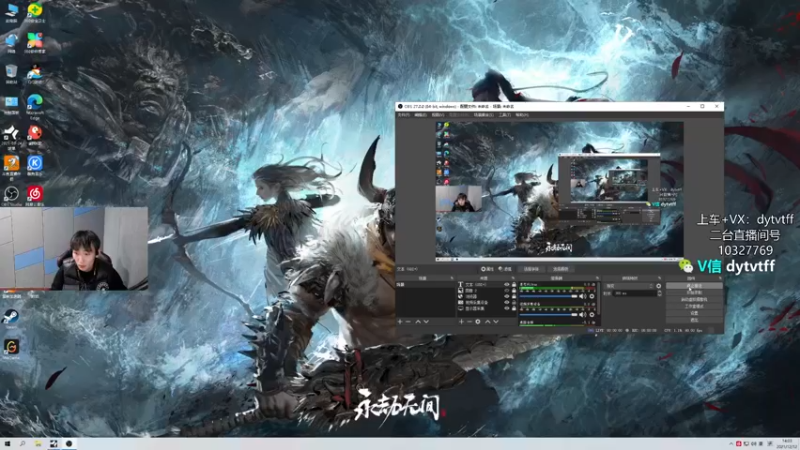Image resolution: width=800 pixels, height=450 pixels.
Task: Open the Recycle Bin desktop icon
Action: click(x=11, y=73)
